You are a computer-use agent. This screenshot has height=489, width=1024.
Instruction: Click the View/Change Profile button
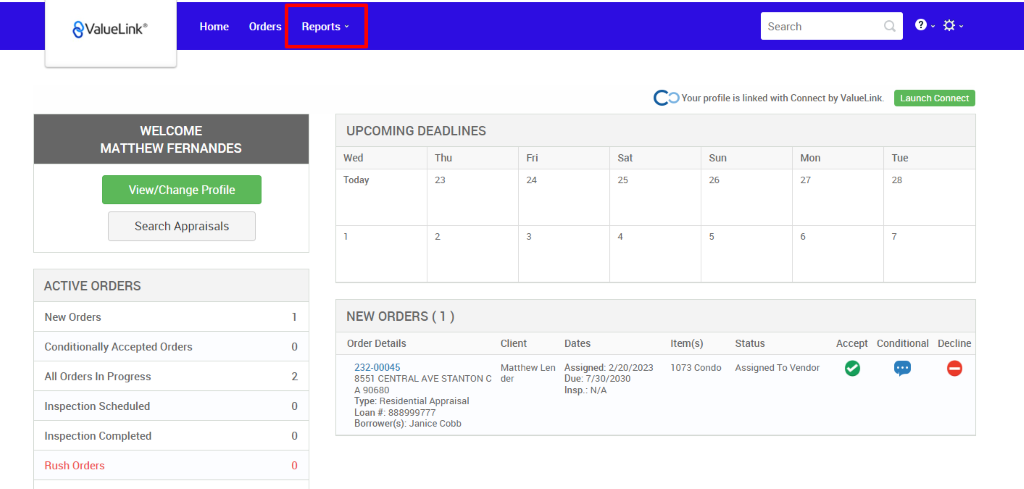click(182, 189)
